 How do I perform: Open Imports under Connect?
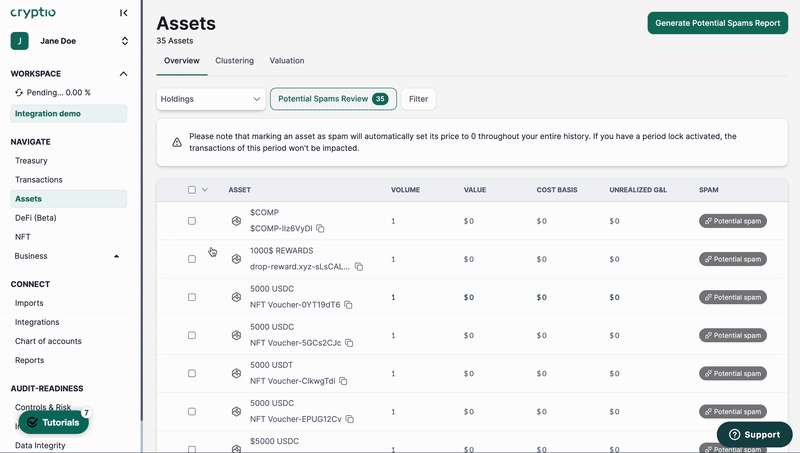pyautogui.click(x=29, y=303)
